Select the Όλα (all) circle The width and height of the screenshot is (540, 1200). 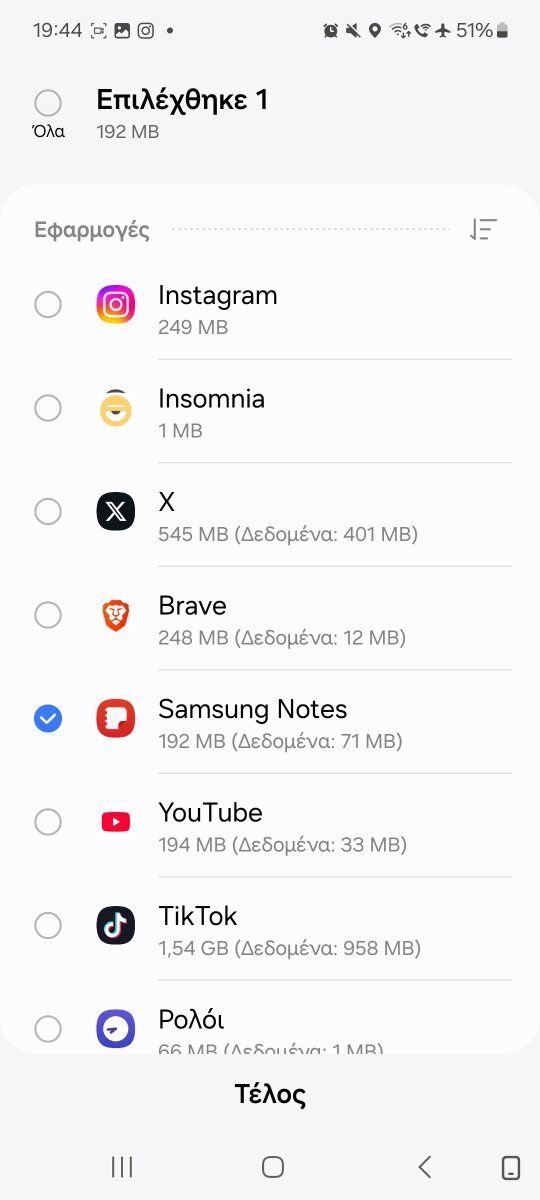pyautogui.click(x=48, y=103)
